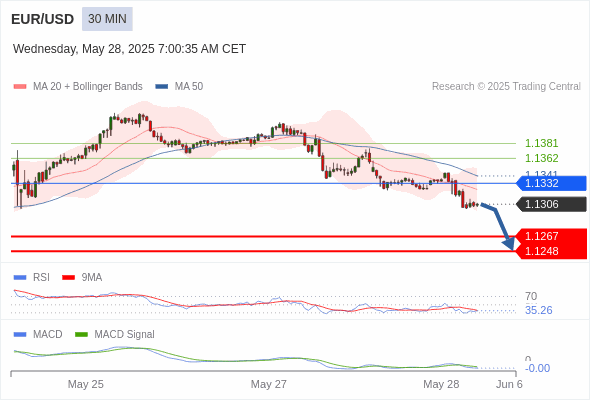Screen dimensions: 590x400
Task: Click the 9MA red legend swatch
Action: 68,278
